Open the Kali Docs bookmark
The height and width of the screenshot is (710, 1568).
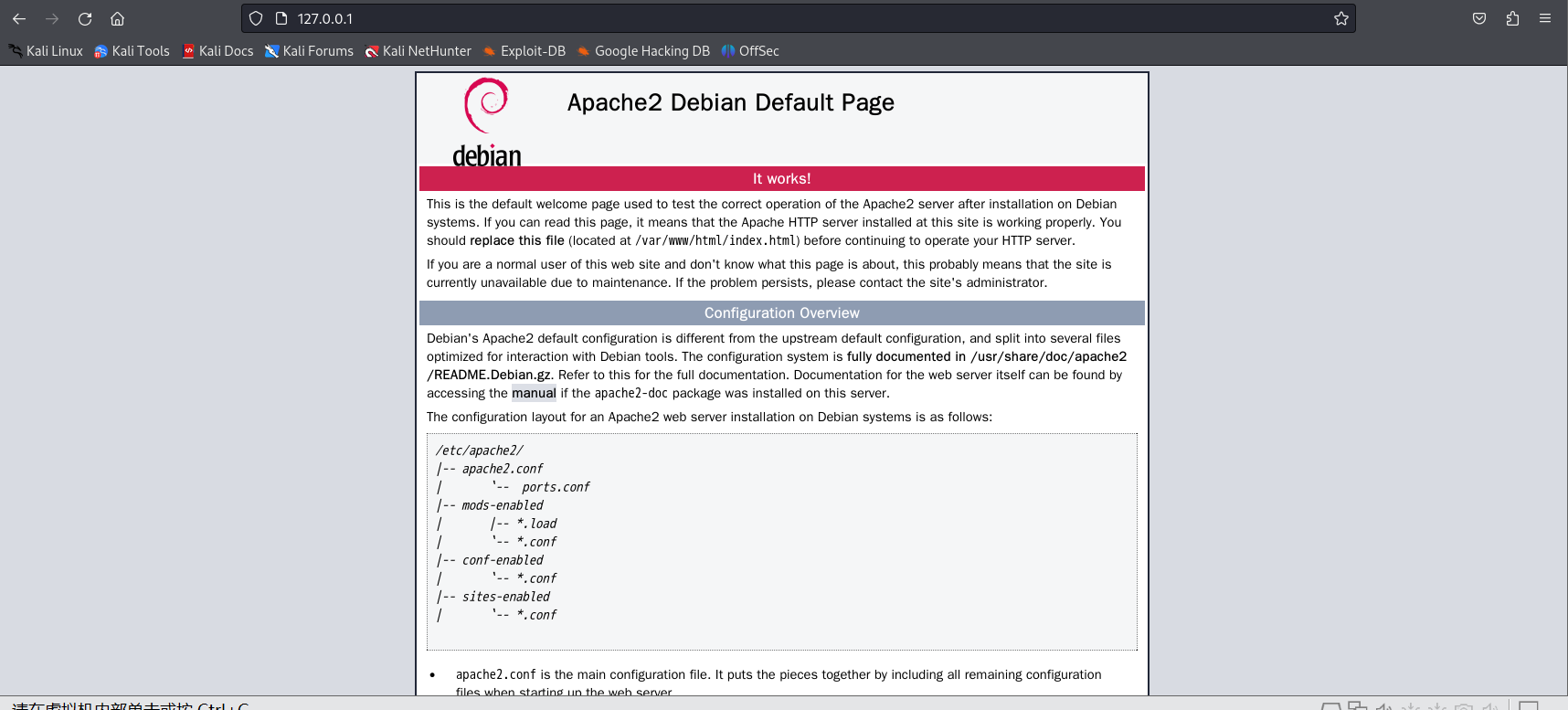tap(217, 51)
